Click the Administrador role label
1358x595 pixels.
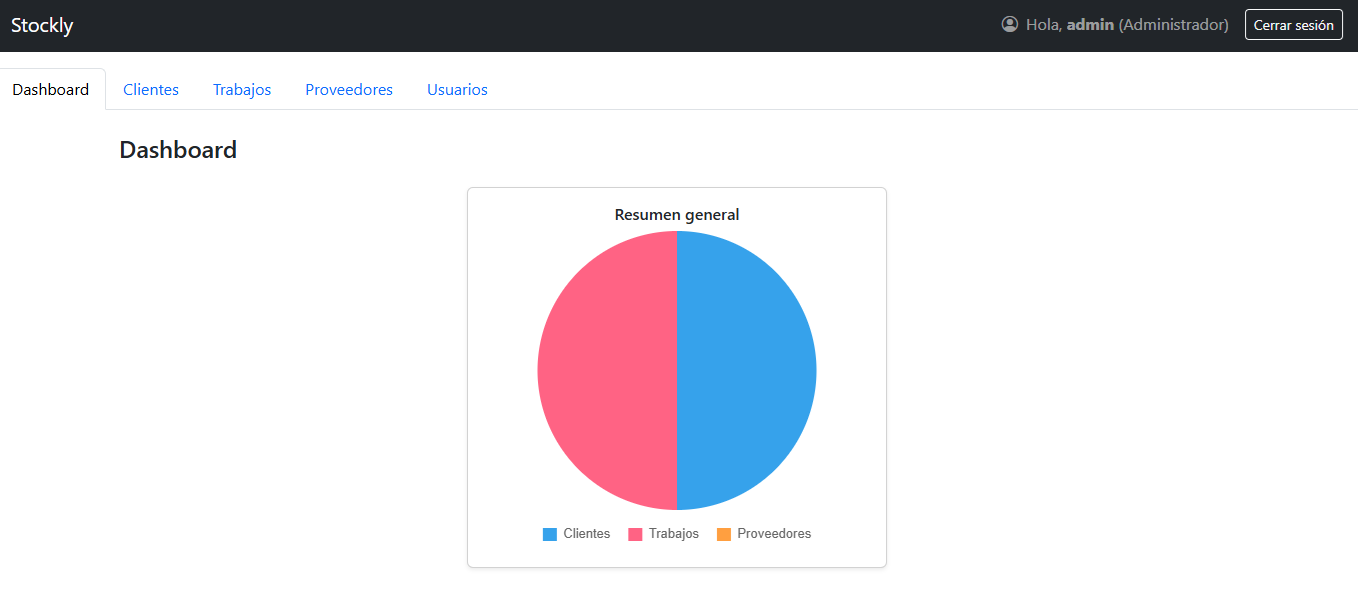point(1173,25)
